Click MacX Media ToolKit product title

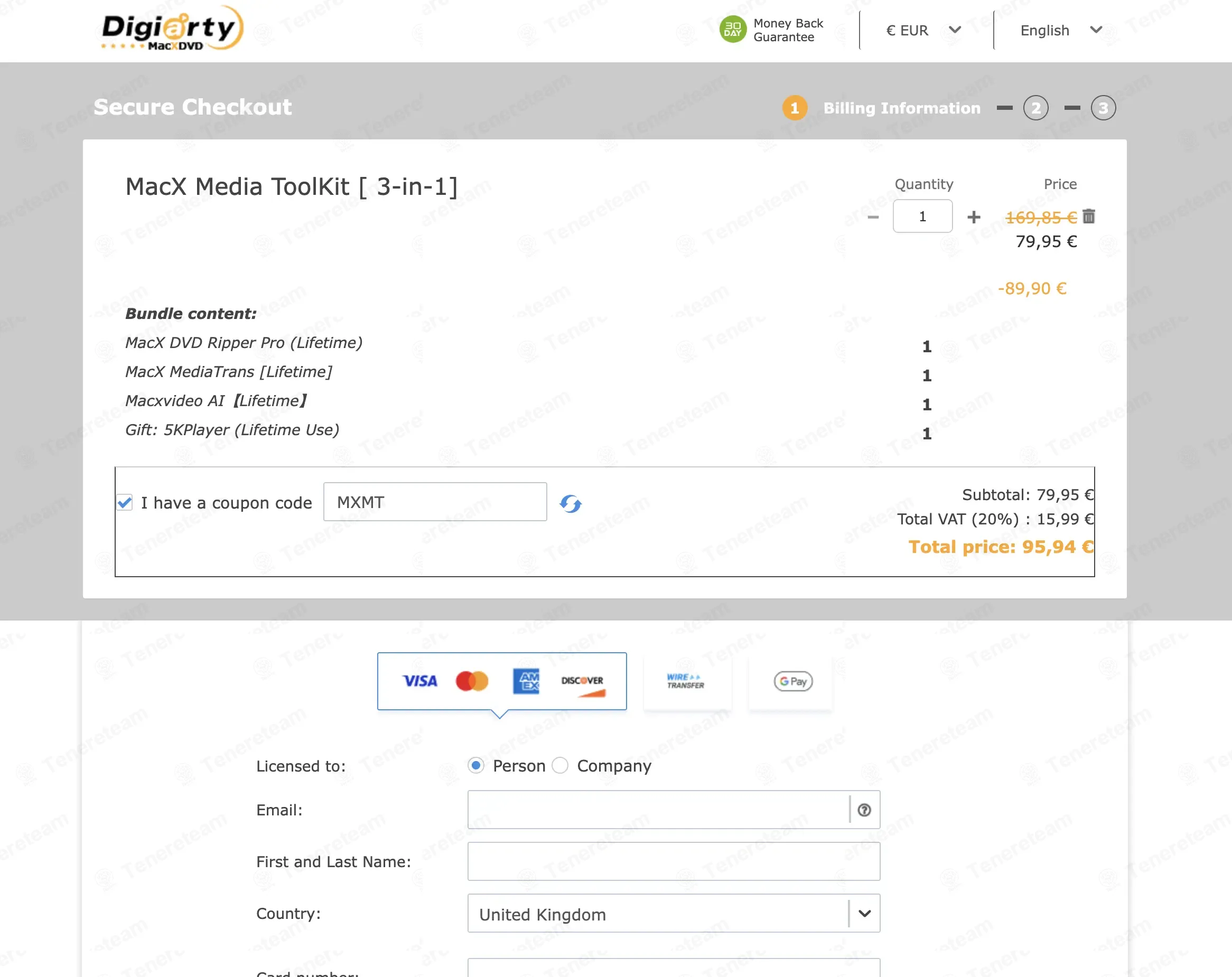[x=292, y=187]
